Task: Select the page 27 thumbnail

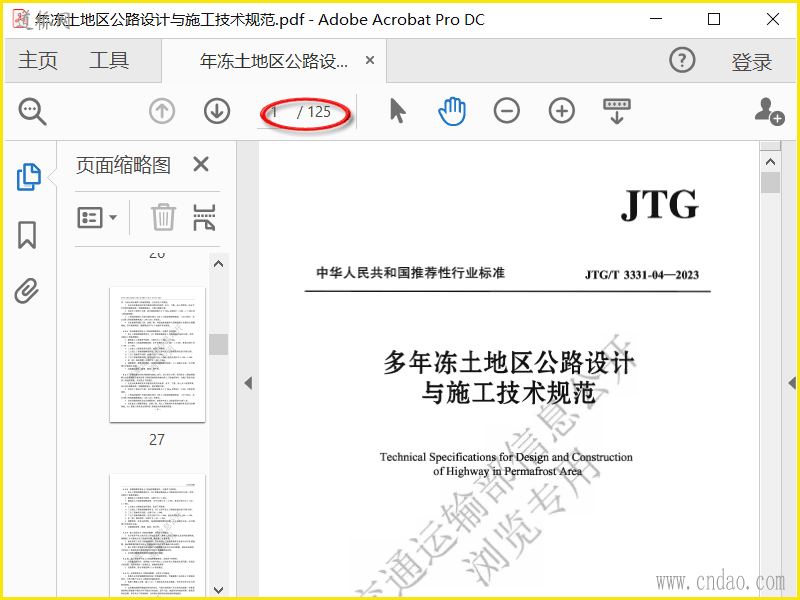Action: pyautogui.click(x=158, y=355)
